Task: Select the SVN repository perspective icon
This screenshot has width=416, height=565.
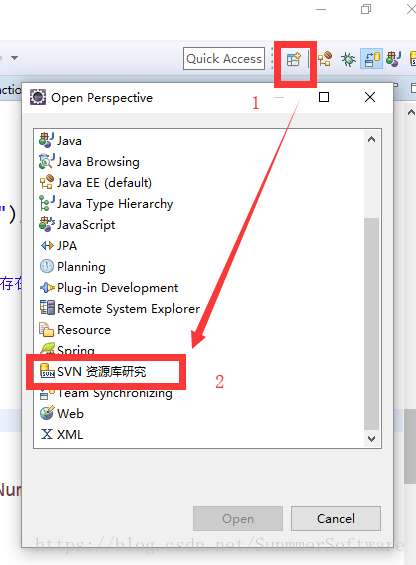Action: pos(47,371)
